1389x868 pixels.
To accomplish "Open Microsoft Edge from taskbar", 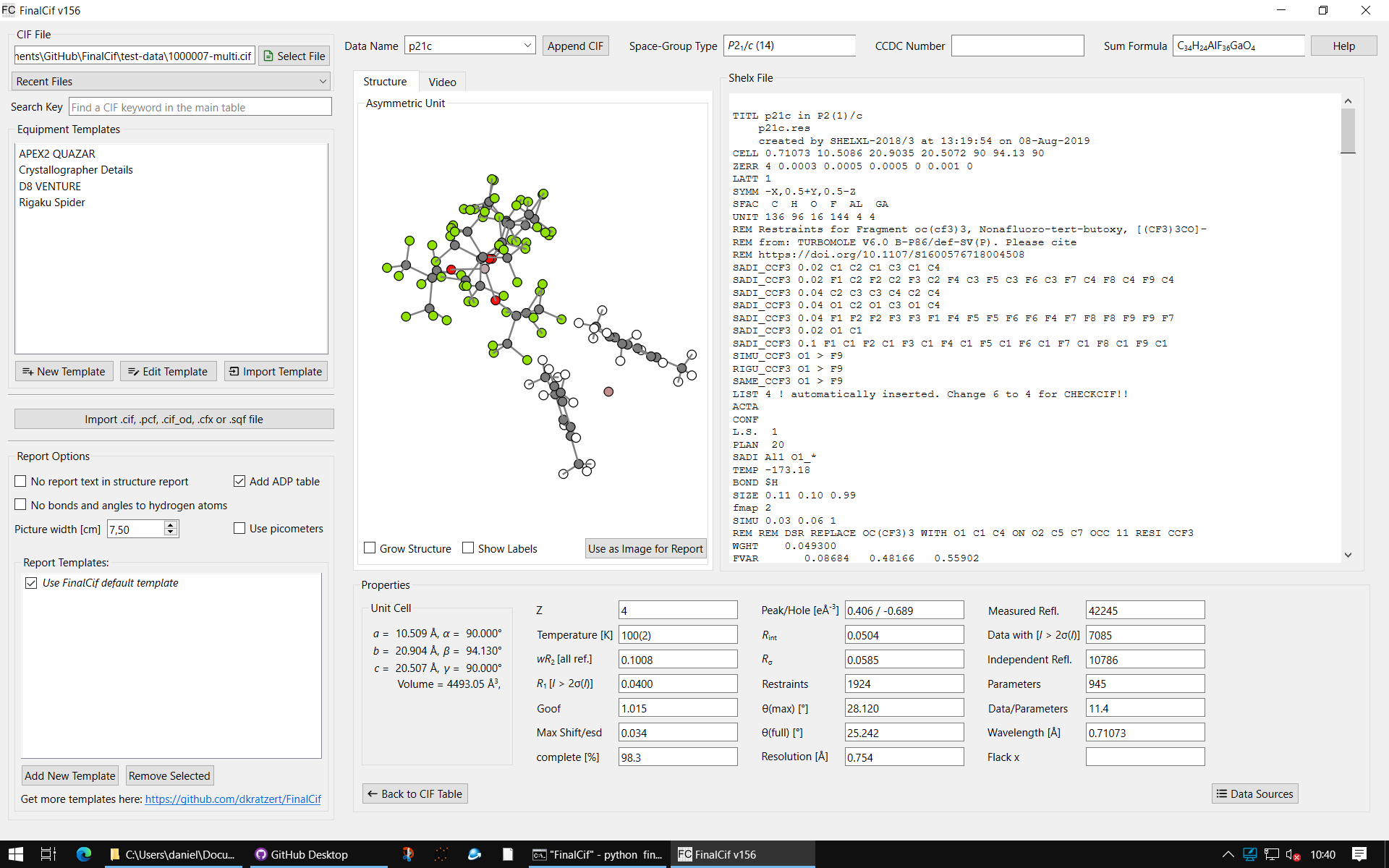I will [84, 854].
